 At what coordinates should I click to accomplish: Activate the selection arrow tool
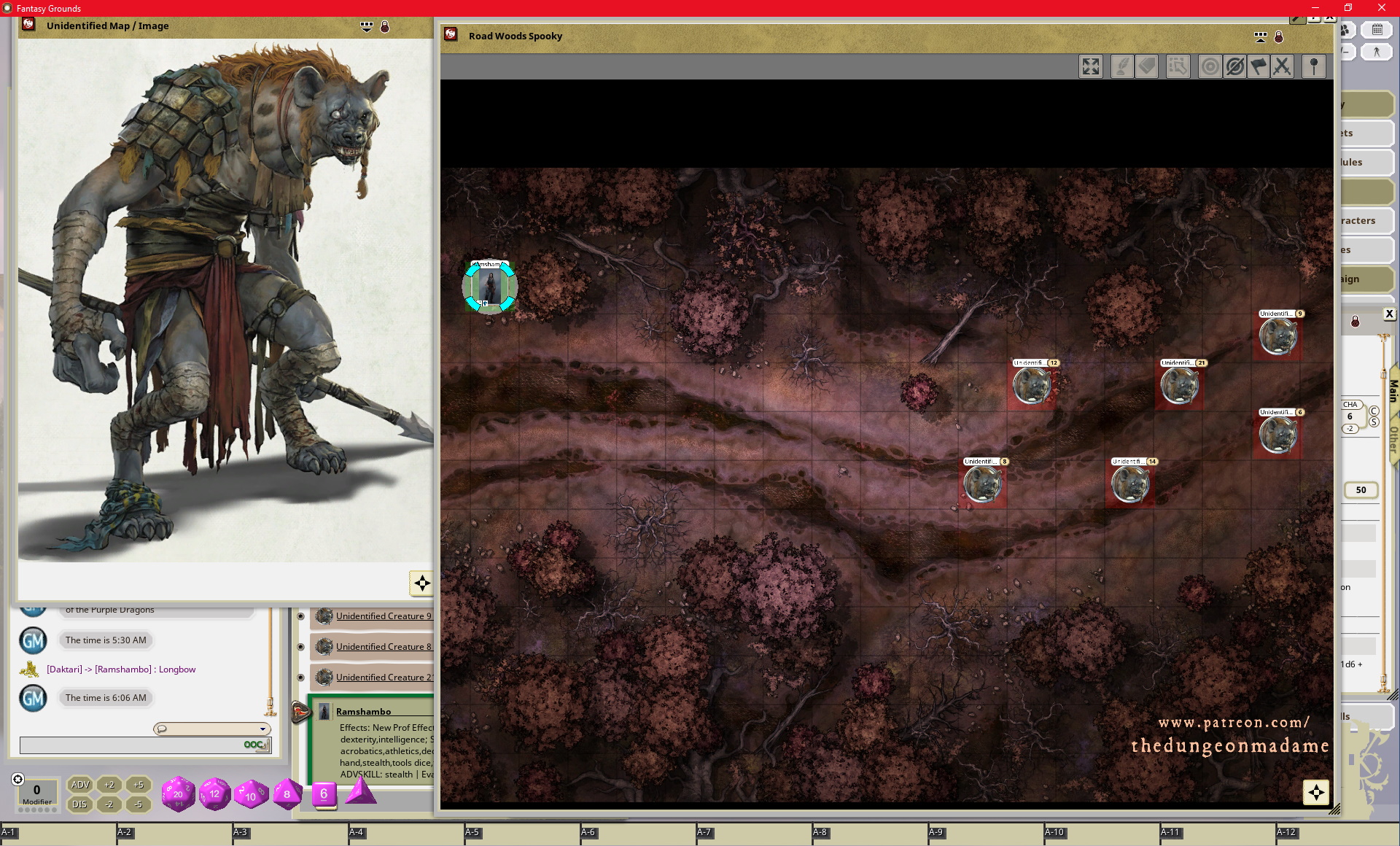pyautogui.click(x=1178, y=67)
